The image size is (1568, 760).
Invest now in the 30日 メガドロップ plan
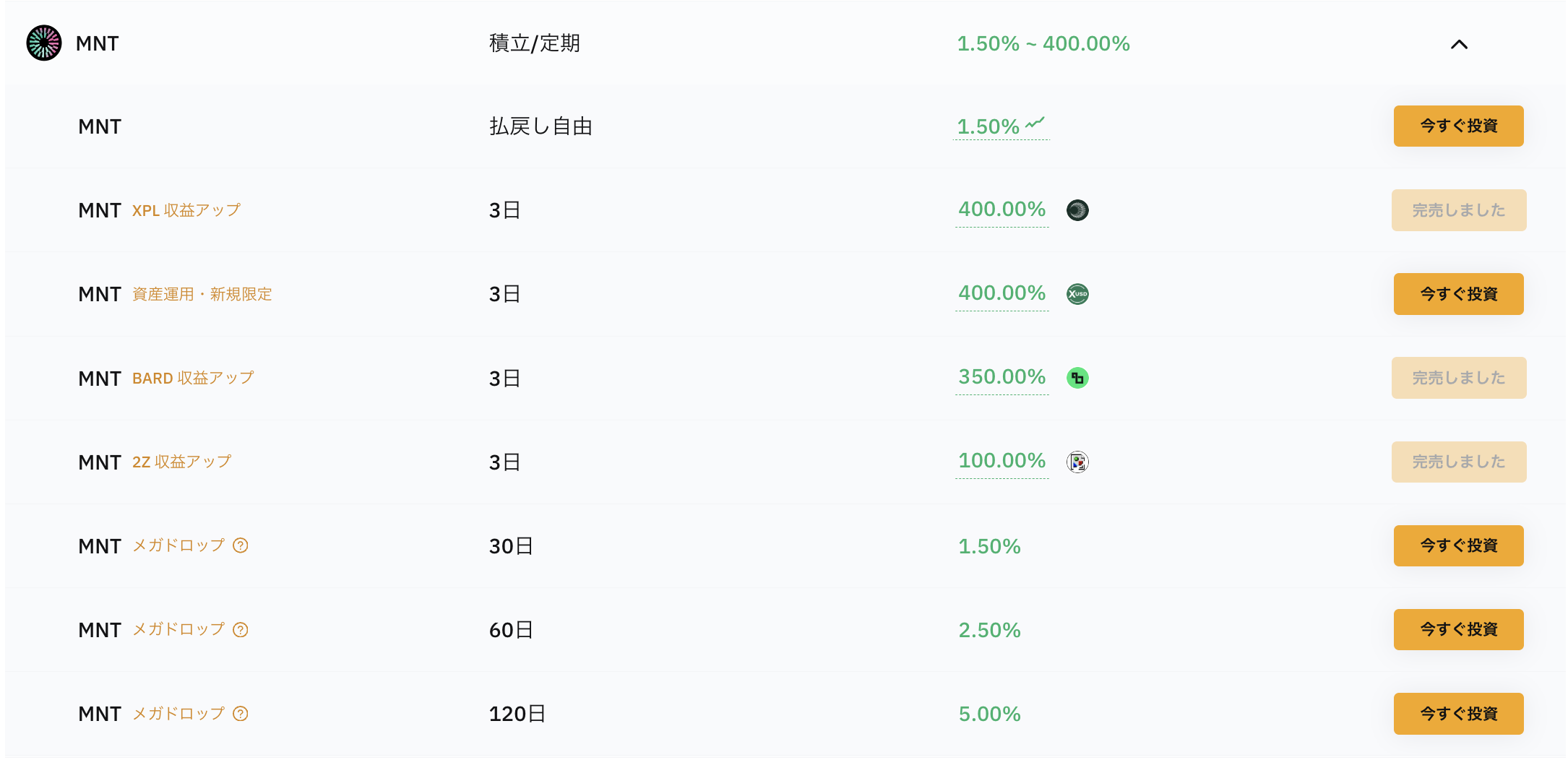coord(1458,545)
